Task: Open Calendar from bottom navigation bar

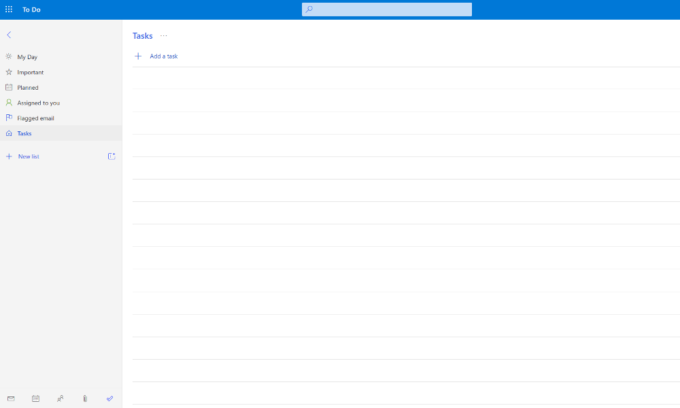Action: tap(36, 398)
